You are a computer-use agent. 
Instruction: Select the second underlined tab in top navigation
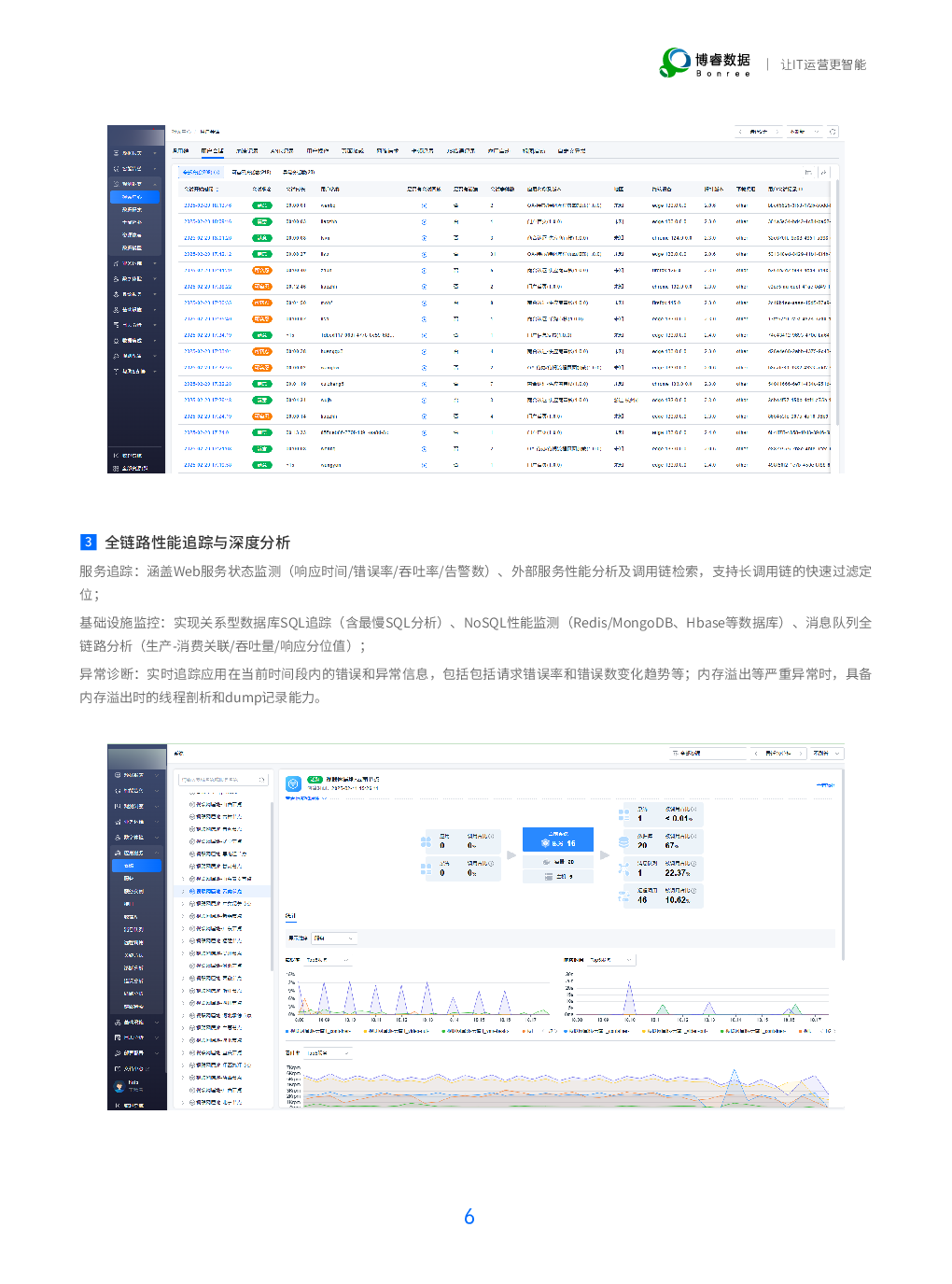click(x=212, y=150)
